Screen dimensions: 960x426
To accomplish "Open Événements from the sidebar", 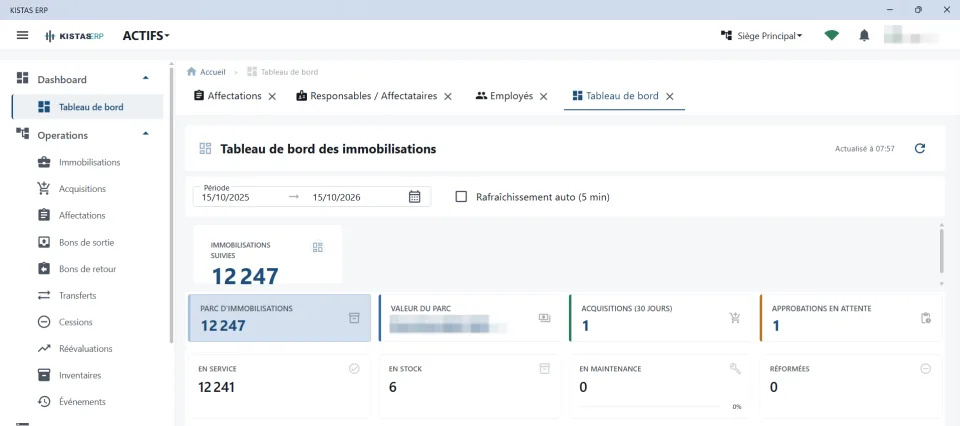I will (82, 402).
